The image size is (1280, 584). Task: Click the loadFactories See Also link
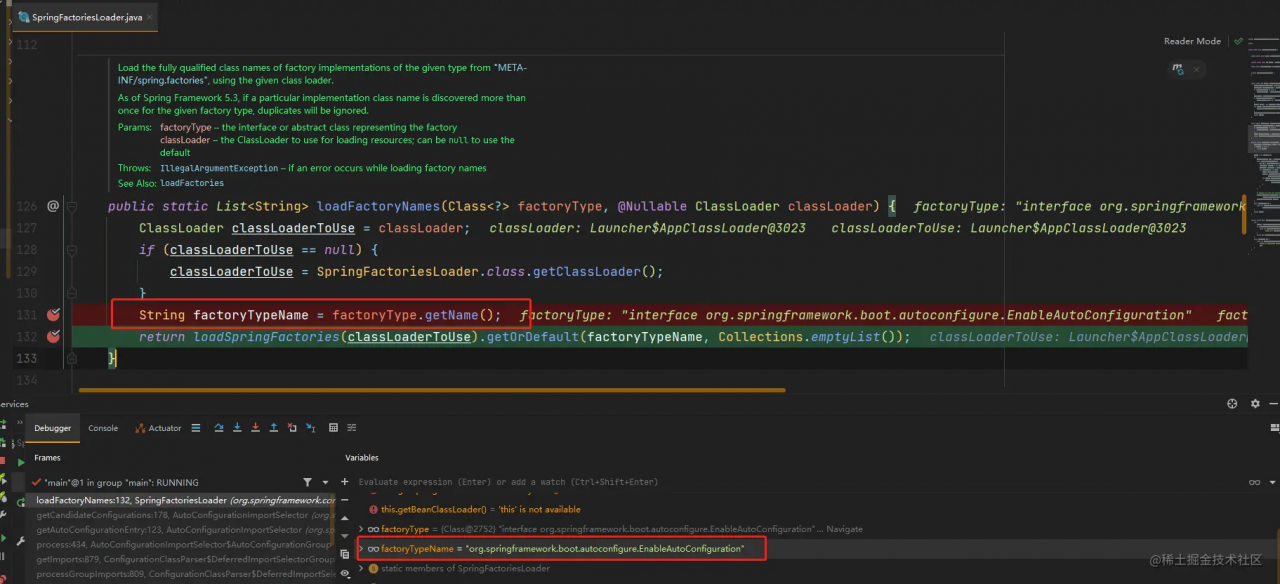click(x=192, y=184)
